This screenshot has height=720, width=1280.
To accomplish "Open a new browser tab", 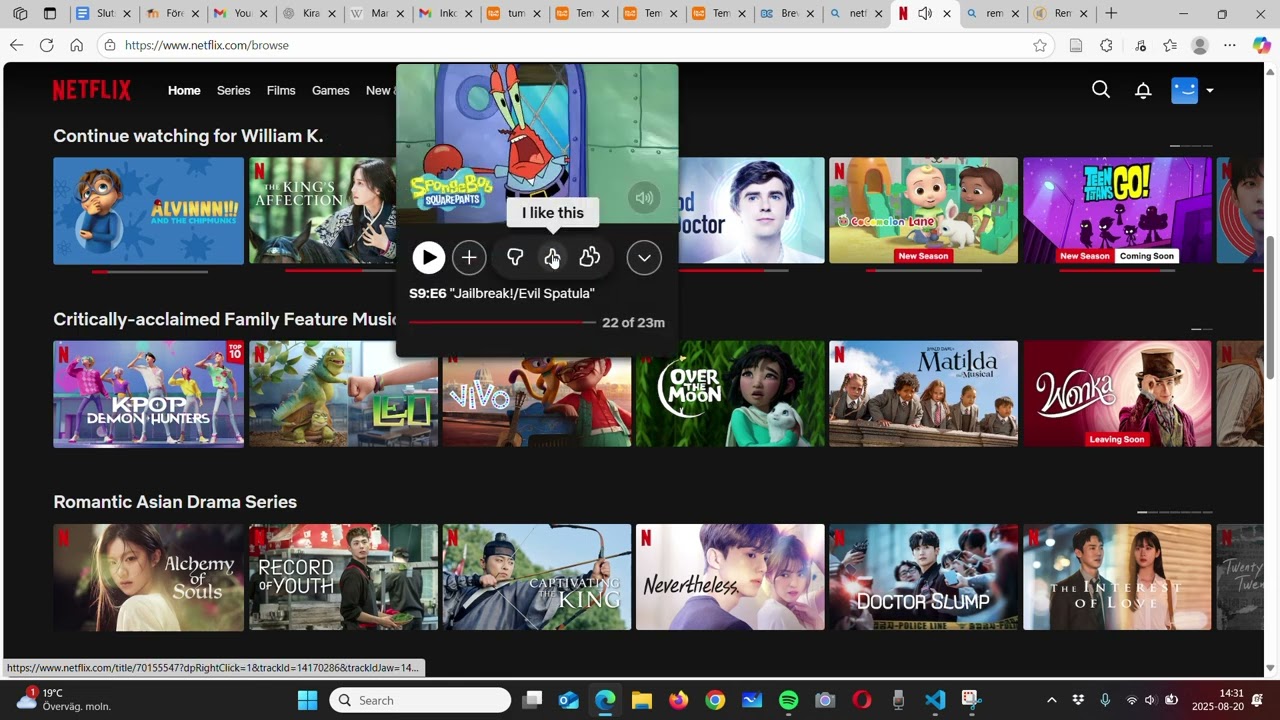I will 1111,14.
